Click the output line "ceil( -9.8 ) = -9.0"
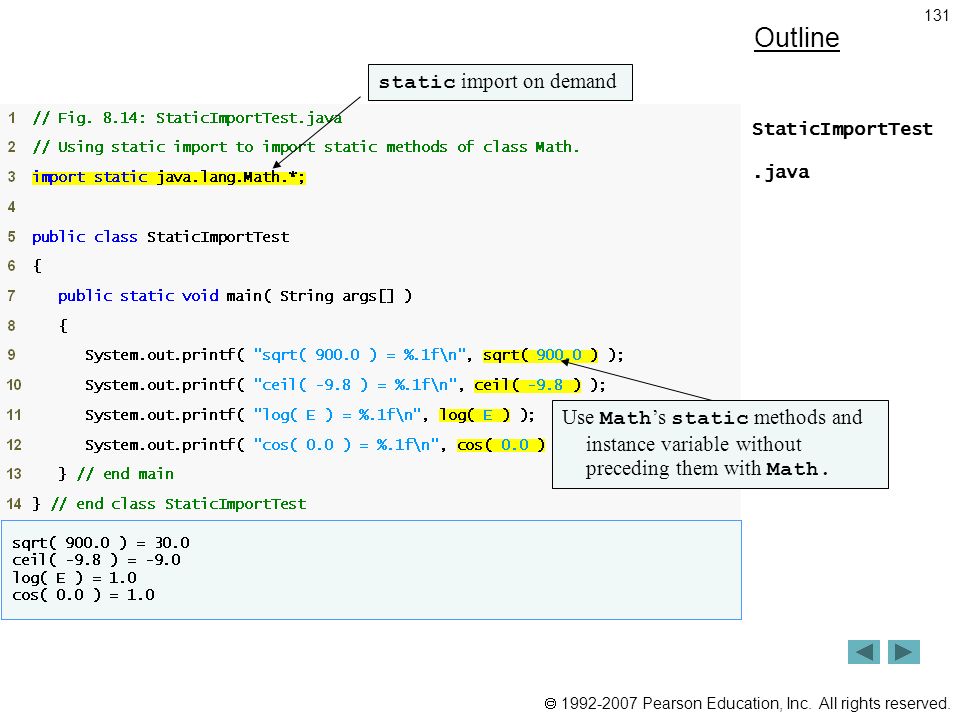Viewport: 960px width, 720px height. (x=96, y=560)
